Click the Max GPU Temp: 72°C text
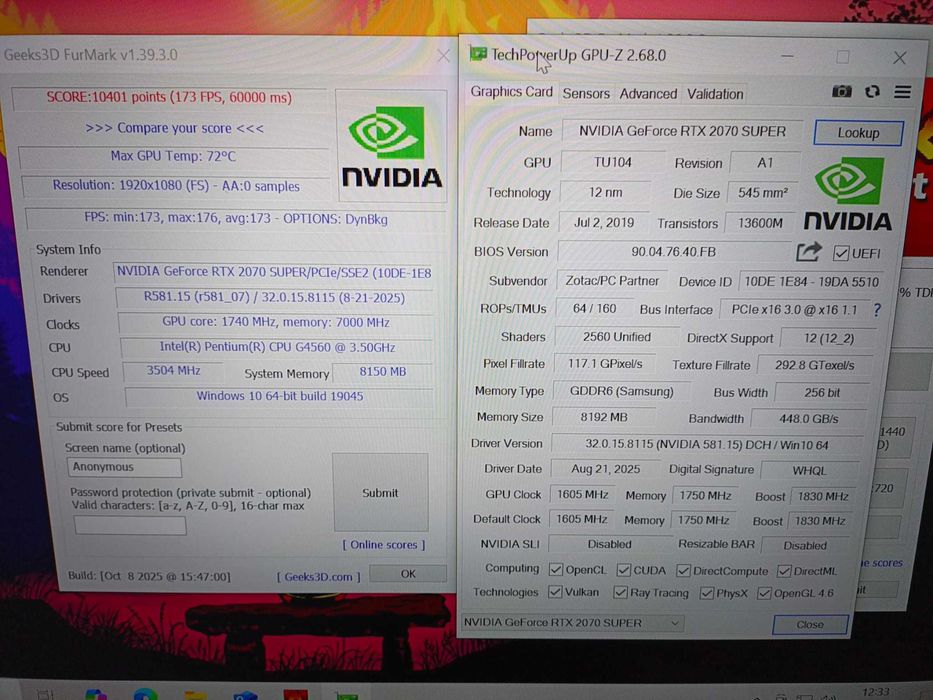933x700 pixels. pos(173,157)
